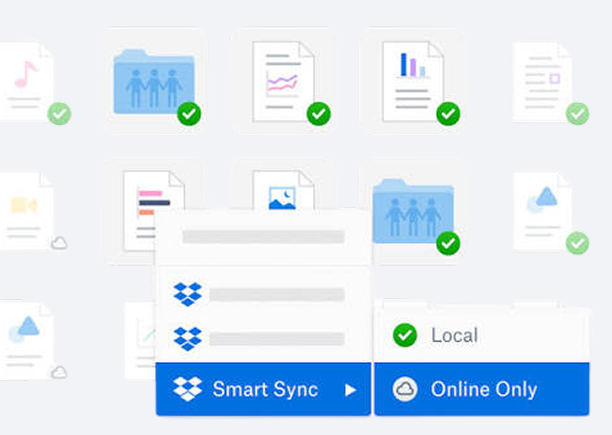Click the cloud badge on bottom shapes file

pos(59,372)
